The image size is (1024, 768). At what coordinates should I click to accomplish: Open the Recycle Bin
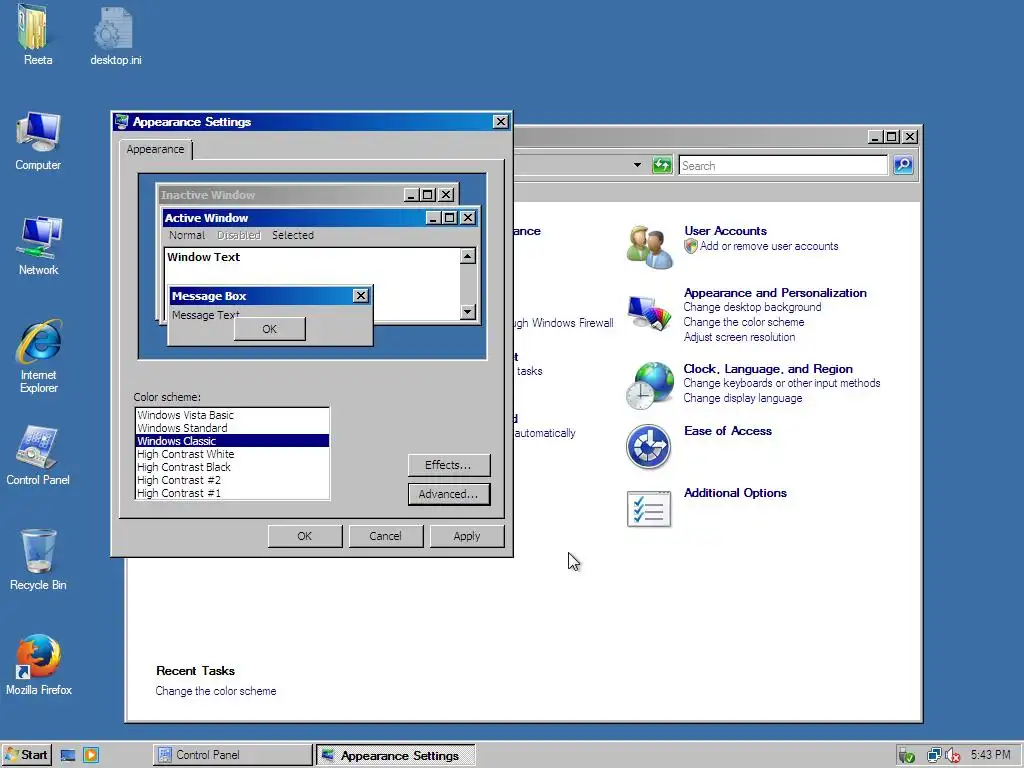coord(38,552)
